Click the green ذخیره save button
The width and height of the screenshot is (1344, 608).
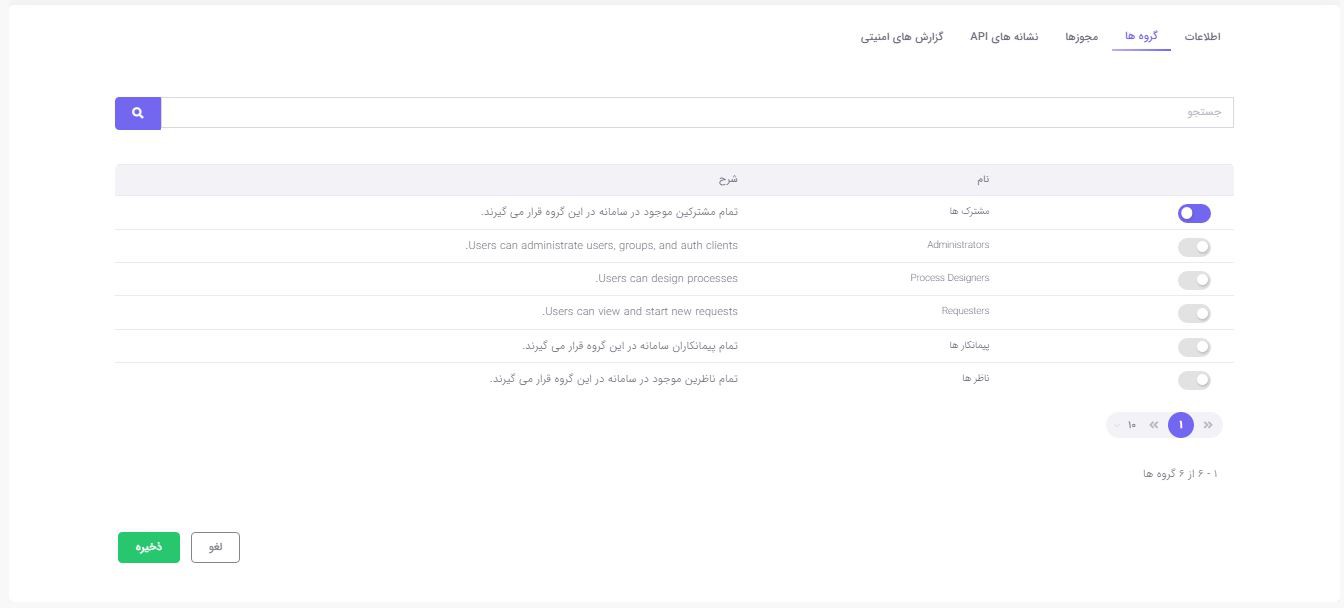pyautogui.click(x=149, y=547)
